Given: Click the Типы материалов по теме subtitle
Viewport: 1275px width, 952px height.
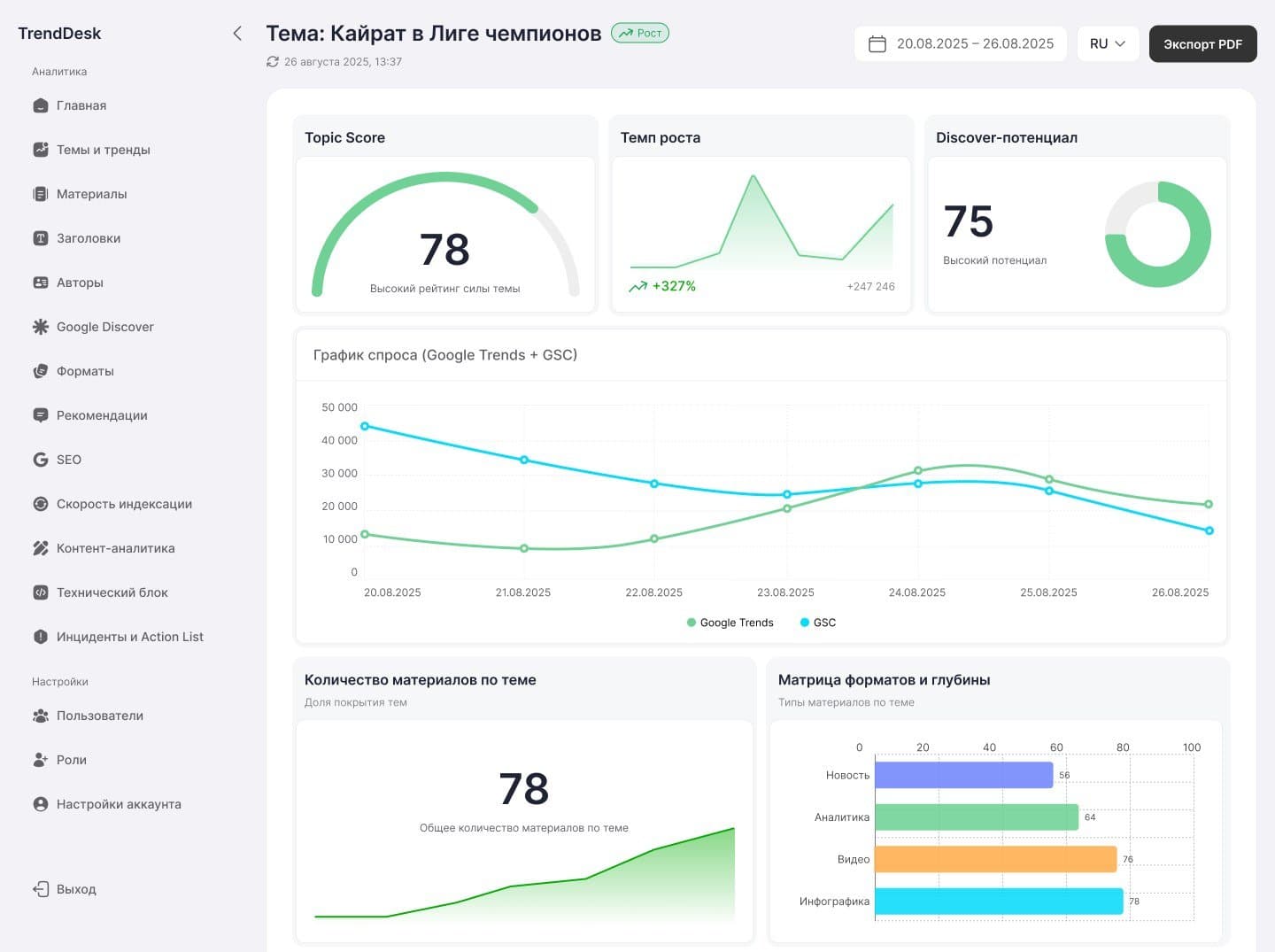Looking at the screenshot, I should point(846,702).
